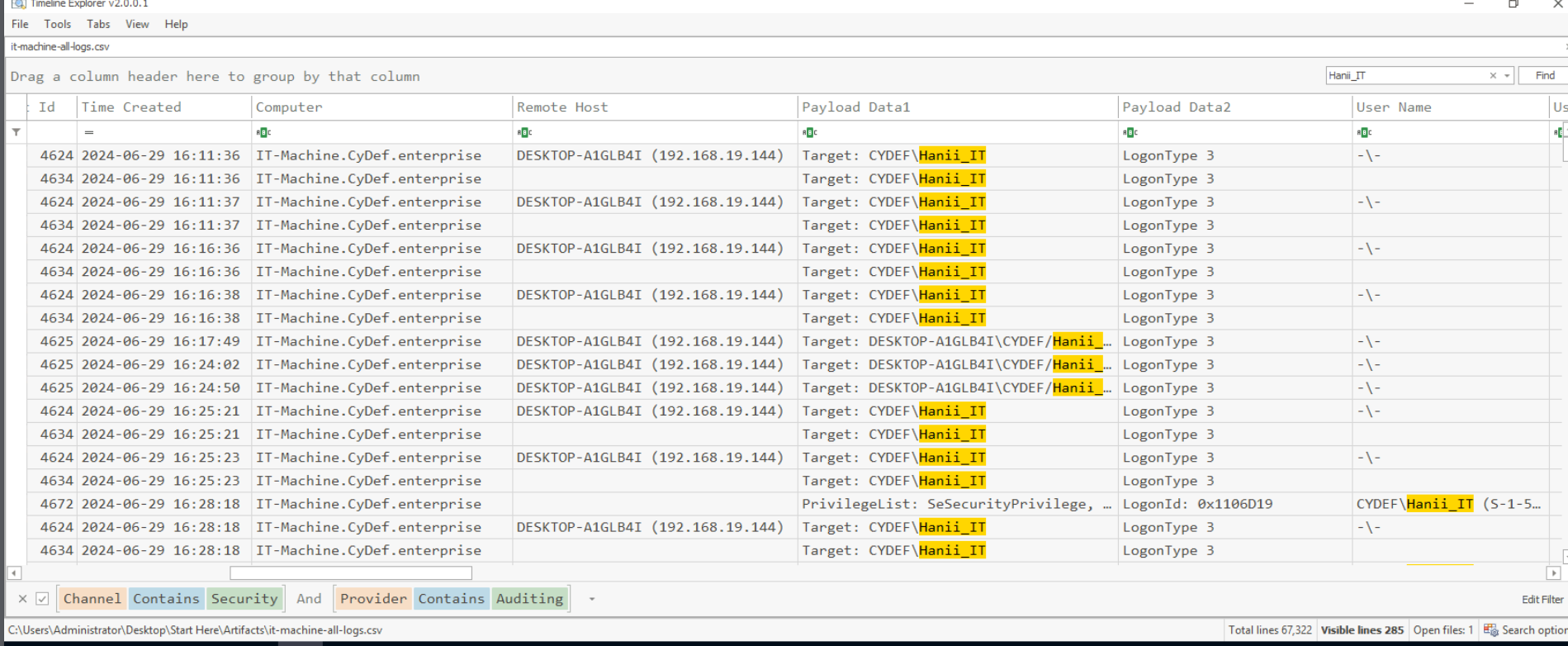This screenshot has width=1568, height=646.
Task: Click the filter funnel icon in filter row
Action: (16, 132)
